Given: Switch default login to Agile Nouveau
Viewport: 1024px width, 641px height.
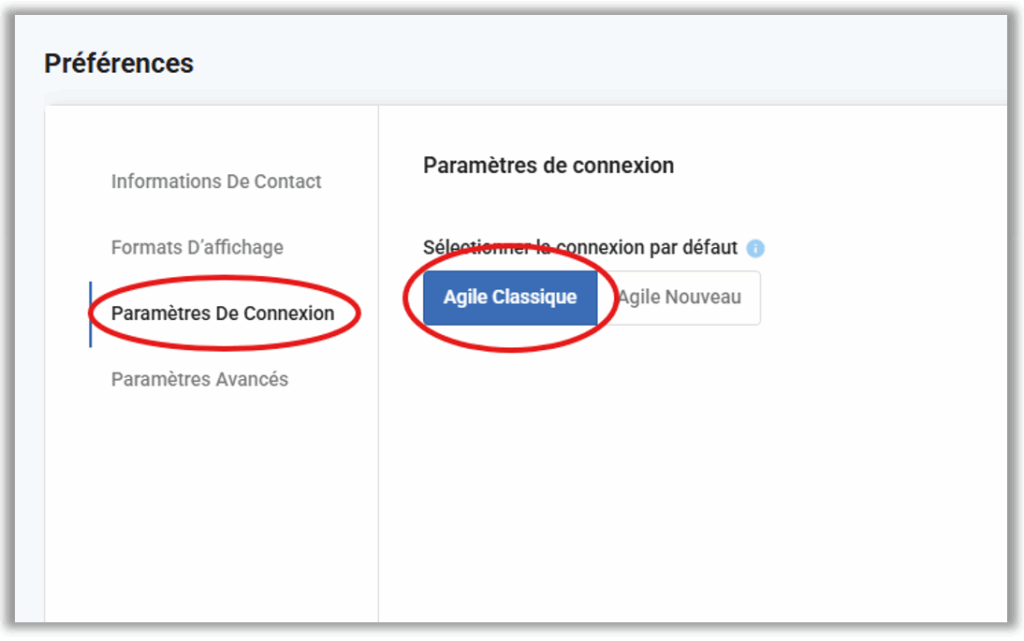Looking at the screenshot, I should click(679, 298).
